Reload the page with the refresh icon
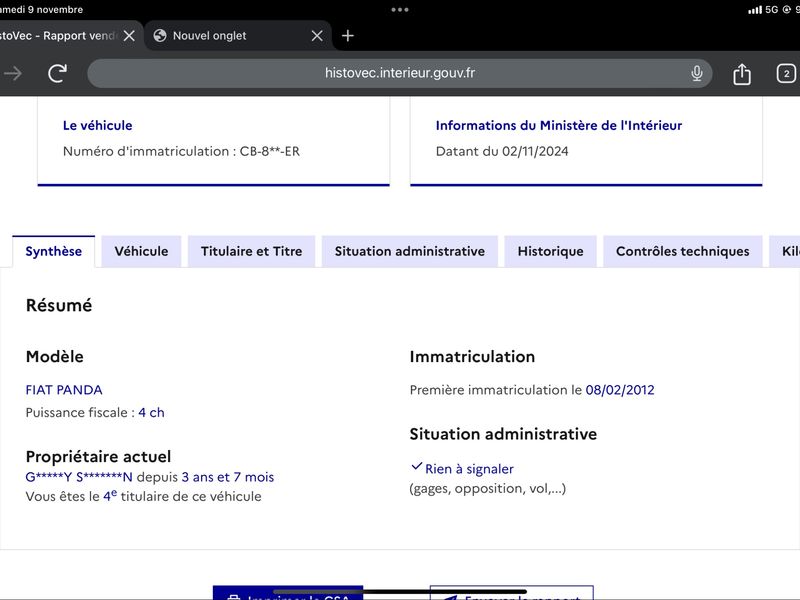 (58, 73)
